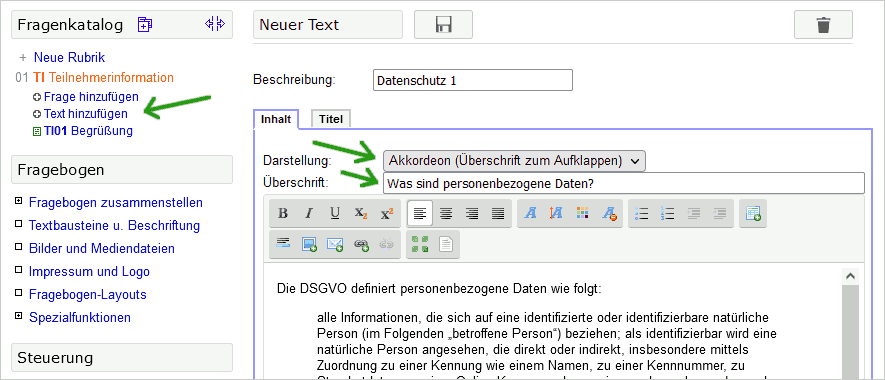Apply subscript formatting
This screenshot has width=885, height=380.
pyautogui.click(x=361, y=213)
